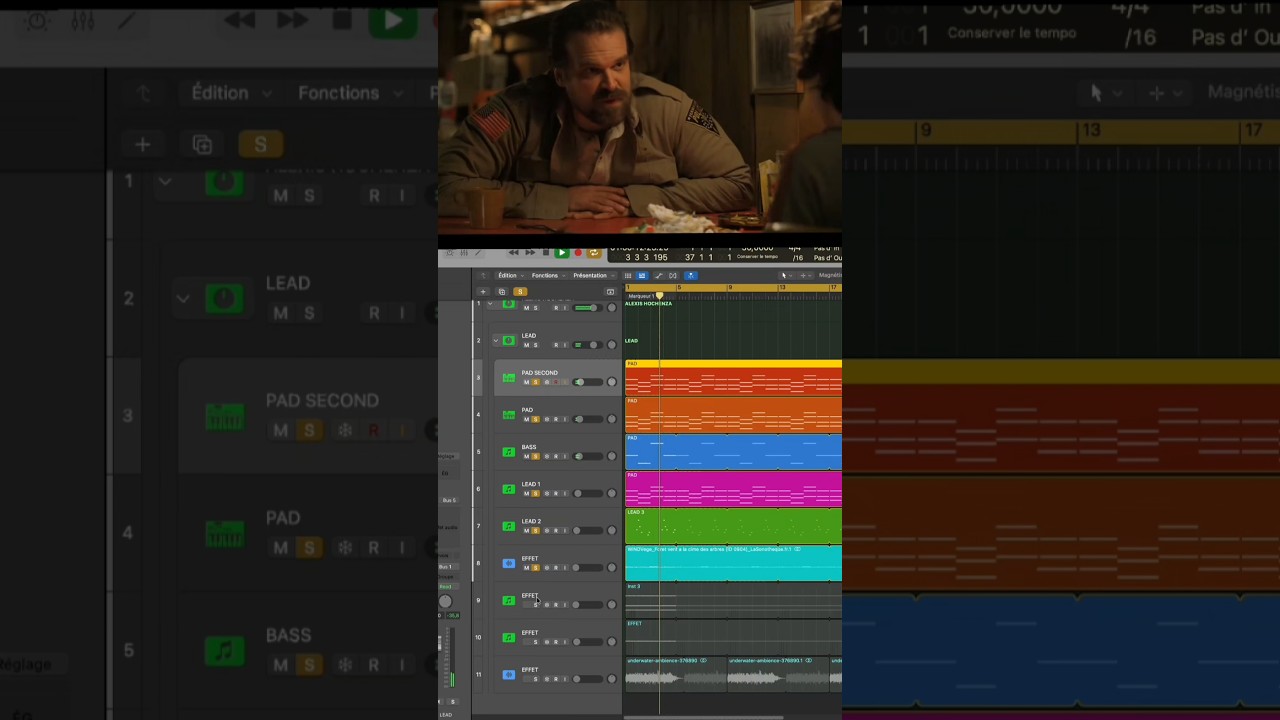The height and width of the screenshot is (720, 1280).
Task: Click the BASS track volume slider
Action: [x=587, y=456]
